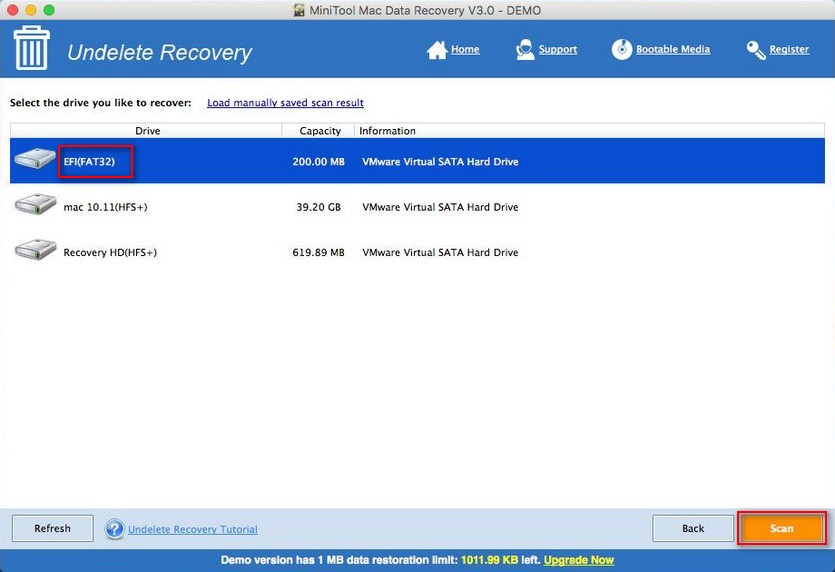Click the Undelete Recovery trash bin icon
835x572 pixels.
tap(32, 49)
